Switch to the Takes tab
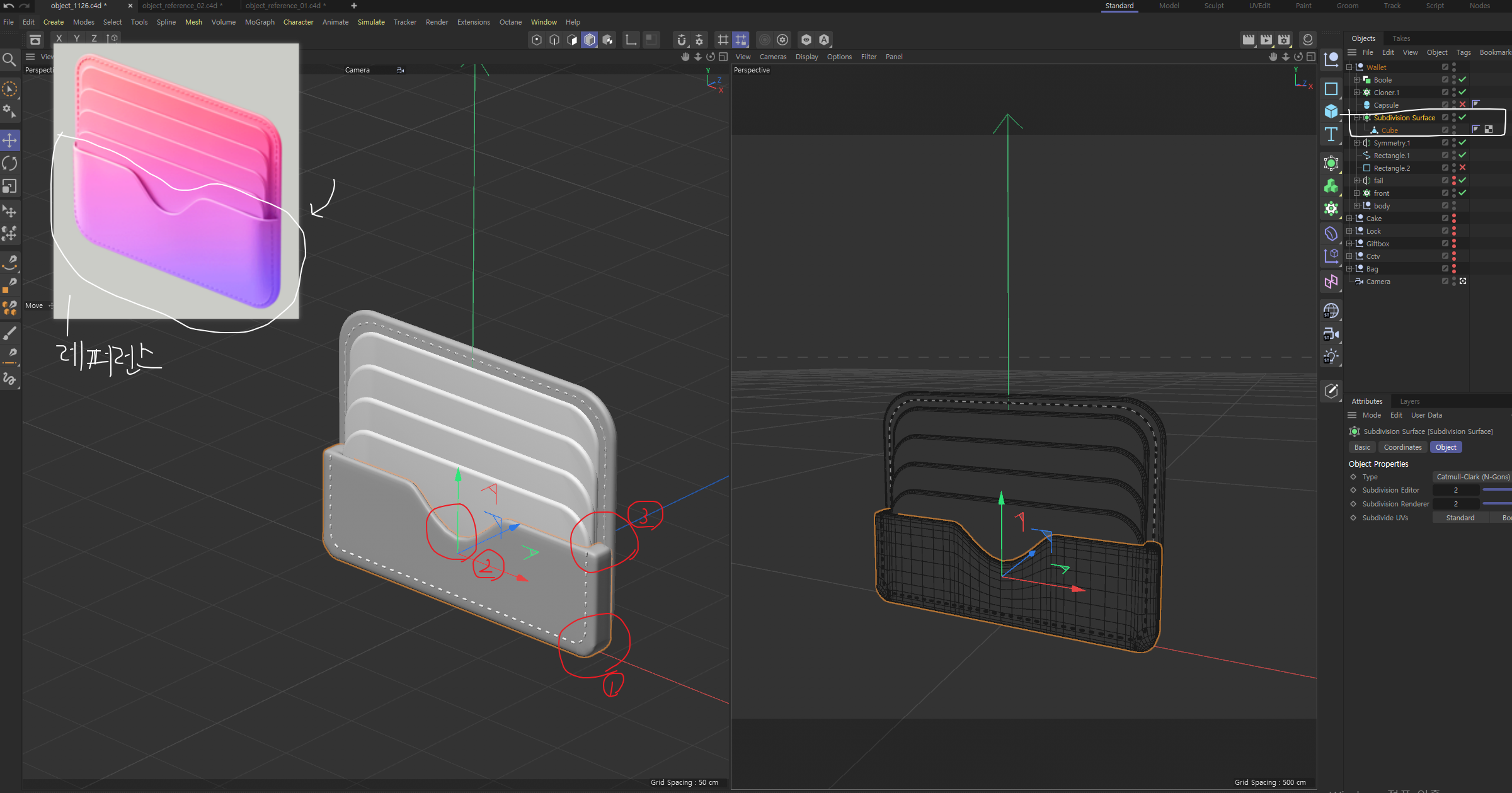1512x793 pixels. (x=1401, y=38)
